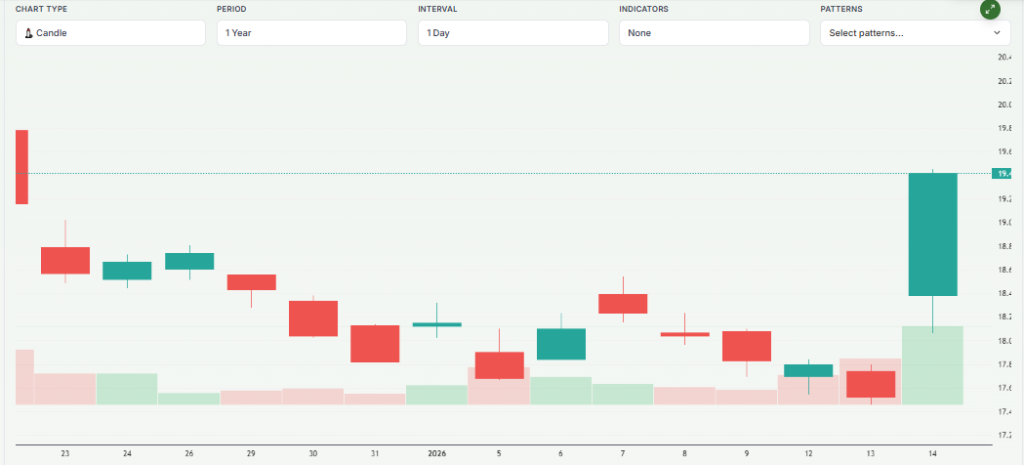Open the Select patterns dropdown

point(915,33)
